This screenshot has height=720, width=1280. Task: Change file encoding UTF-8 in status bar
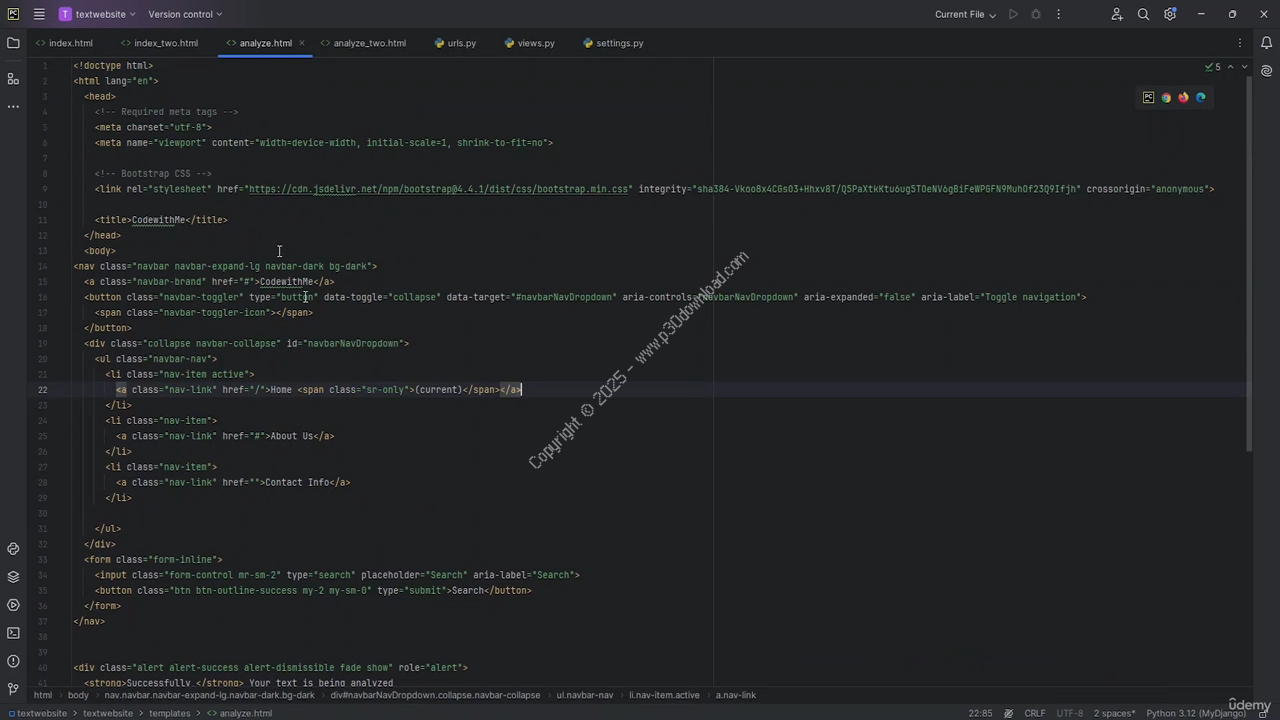pyautogui.click(x=1070, y=713)
